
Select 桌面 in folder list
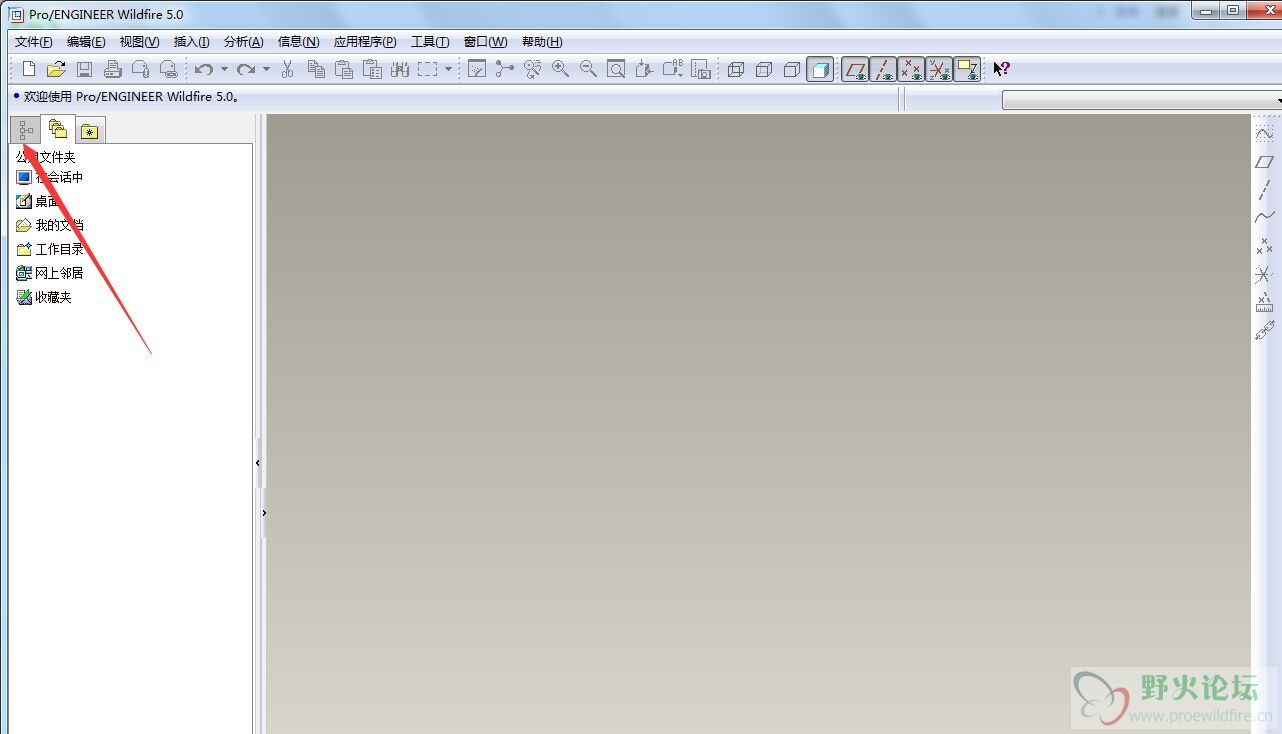(38, 201)
